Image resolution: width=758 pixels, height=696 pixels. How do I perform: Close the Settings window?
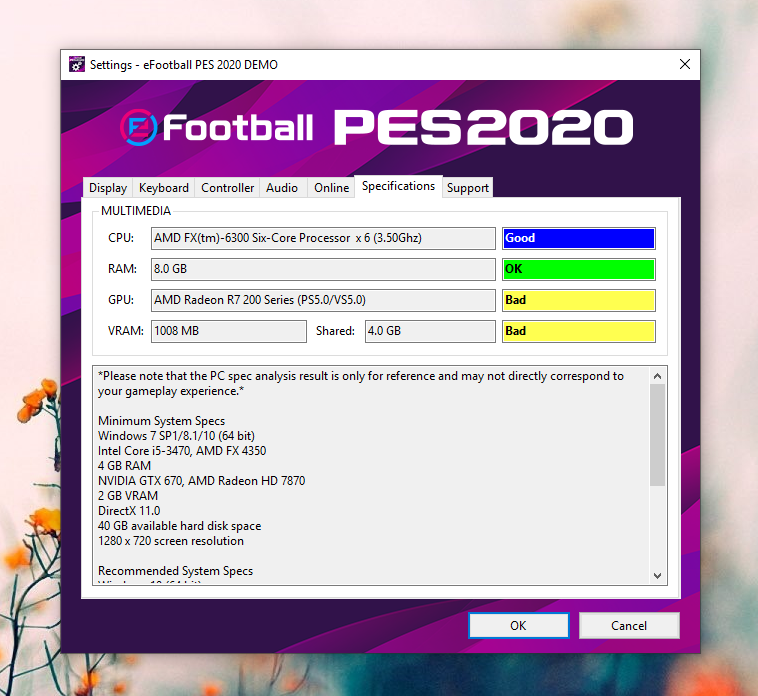(x=685, y=64)
